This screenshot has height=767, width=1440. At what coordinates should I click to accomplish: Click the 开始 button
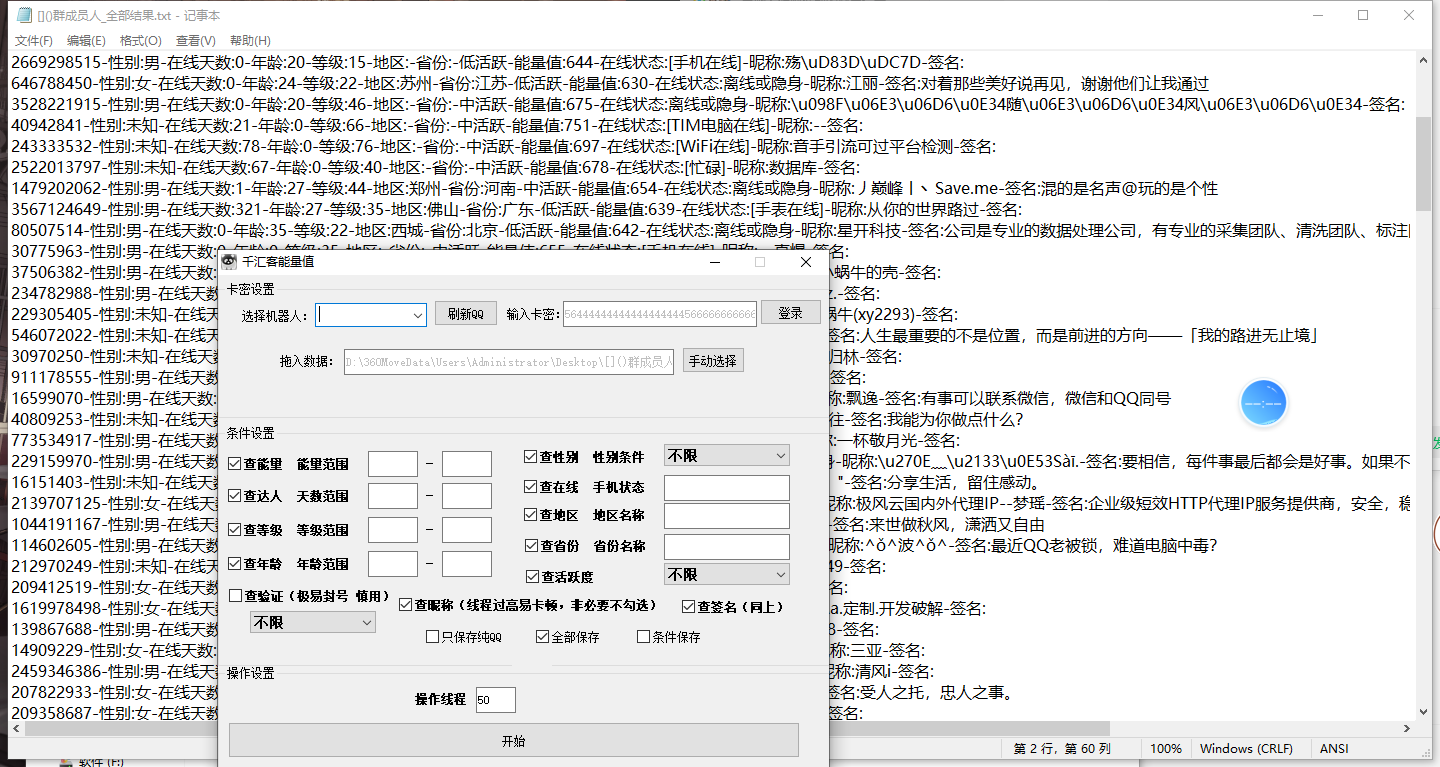pos(514,741)
